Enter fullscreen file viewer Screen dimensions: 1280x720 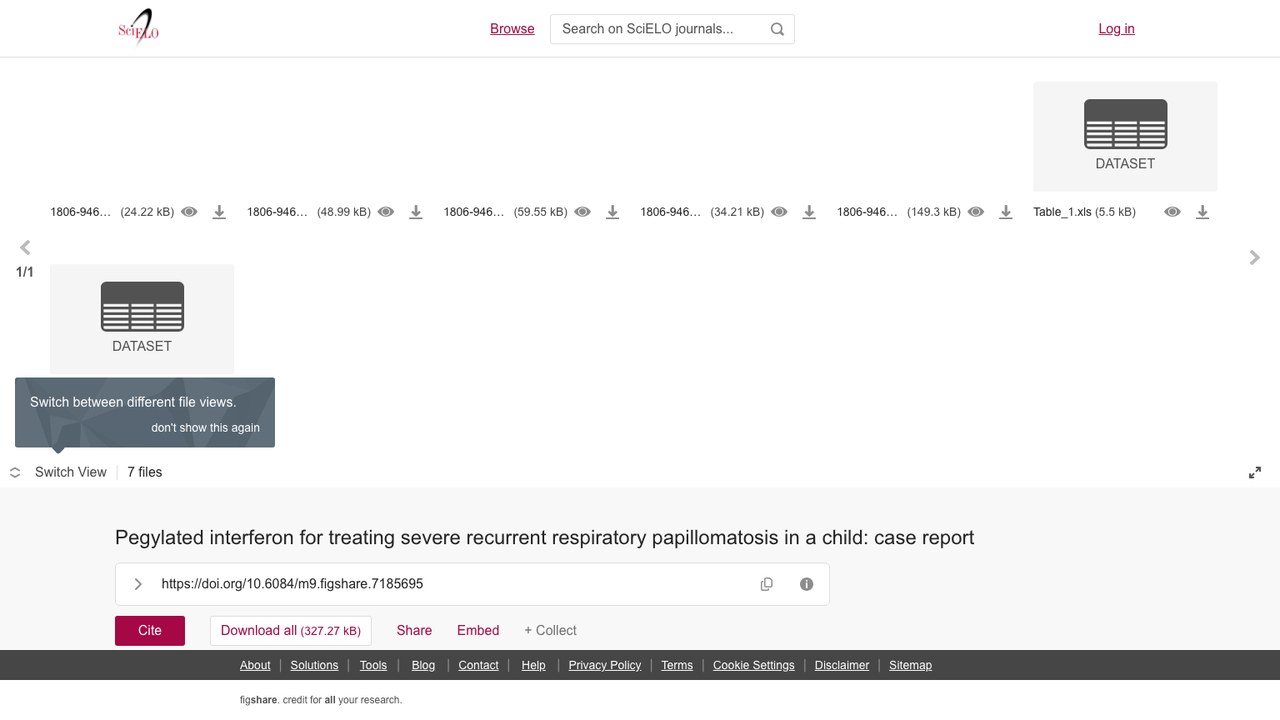(x=1255, y=473)
